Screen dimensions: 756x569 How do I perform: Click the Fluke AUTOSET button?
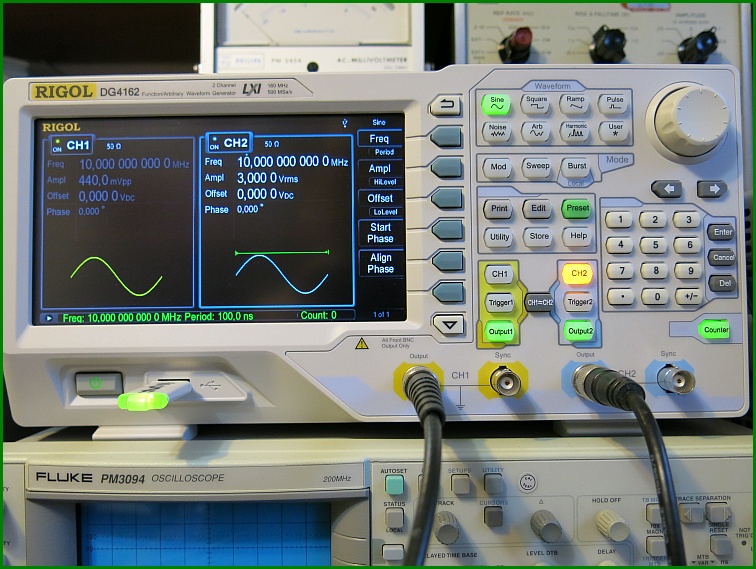click(x=394, y=485)
